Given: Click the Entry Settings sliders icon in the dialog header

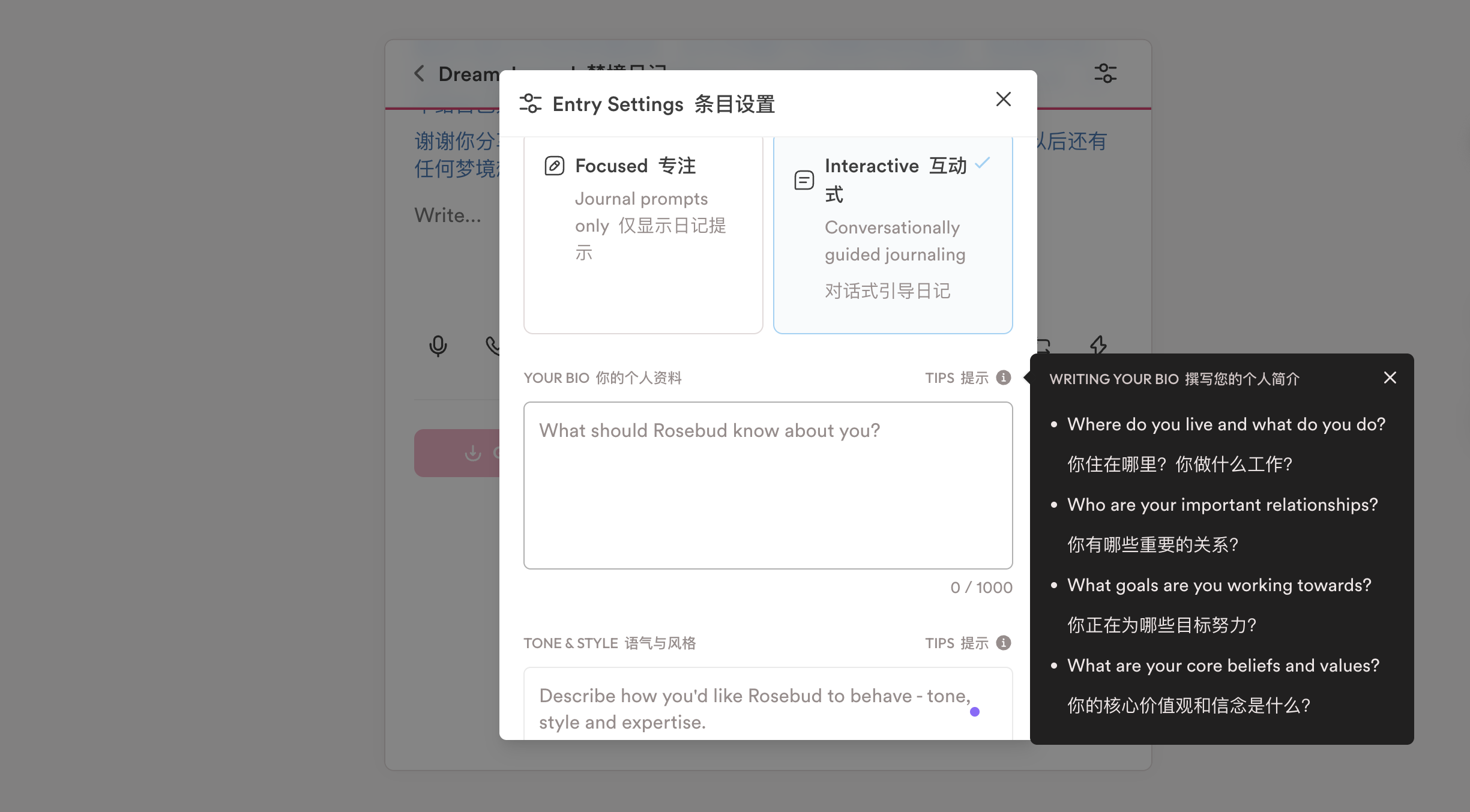Looking at the screenshot, I should pyautogui.click(x=531, y=103).
